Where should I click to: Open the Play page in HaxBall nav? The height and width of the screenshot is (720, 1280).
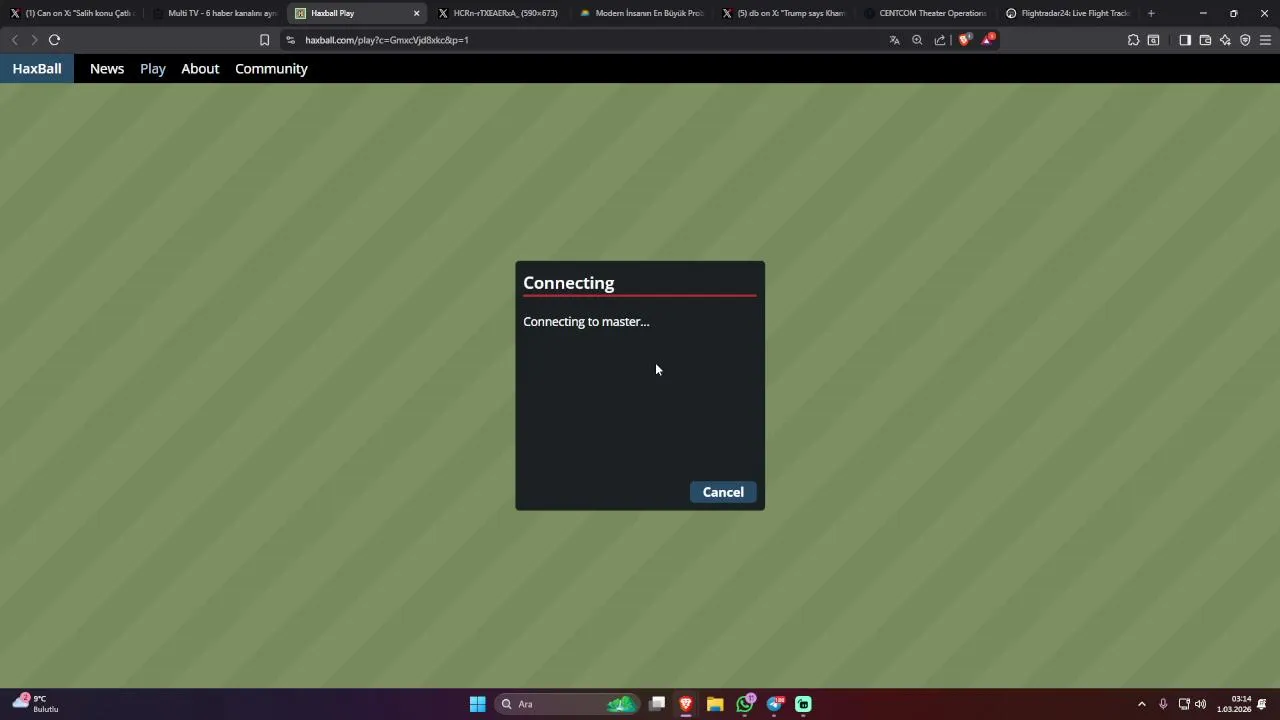(153, 69)
